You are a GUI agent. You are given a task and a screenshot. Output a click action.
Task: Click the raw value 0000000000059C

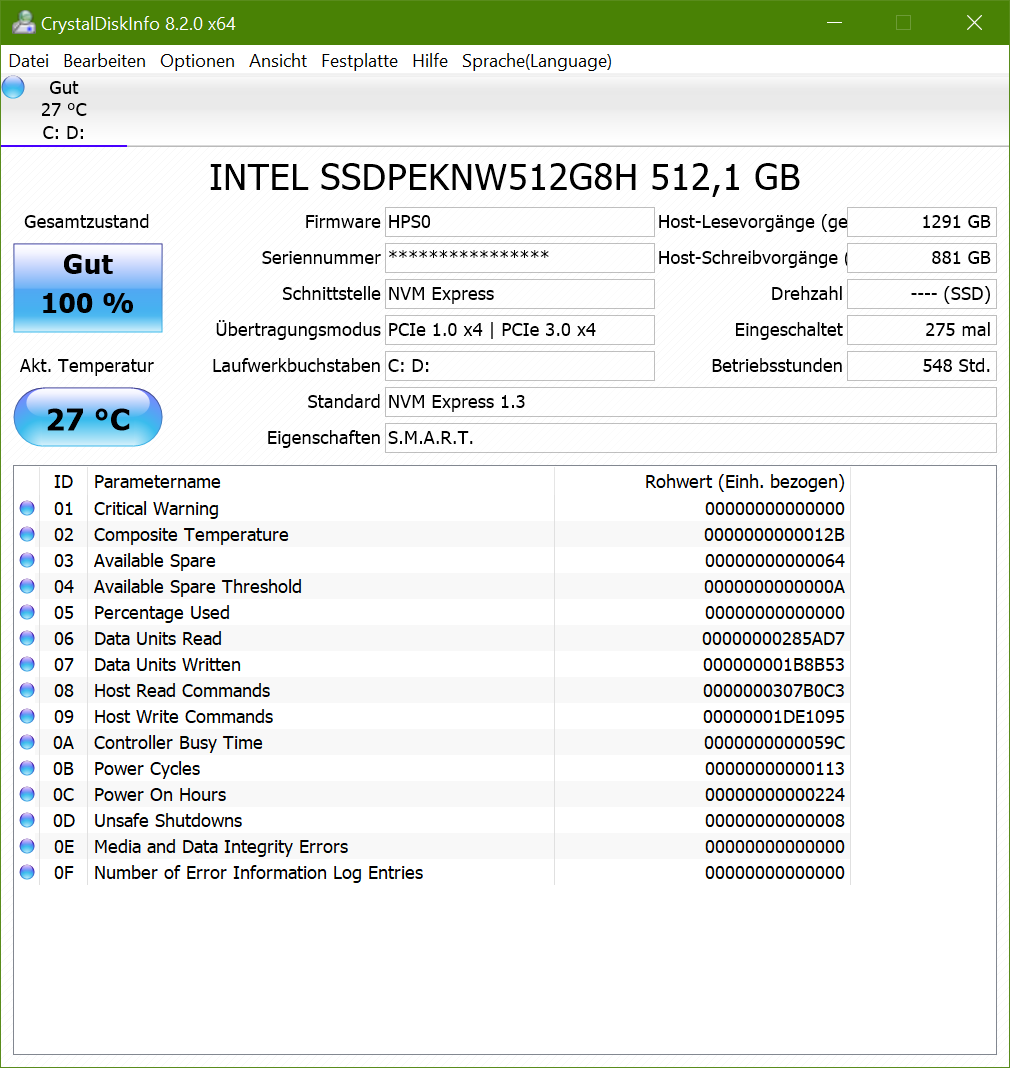774,742
